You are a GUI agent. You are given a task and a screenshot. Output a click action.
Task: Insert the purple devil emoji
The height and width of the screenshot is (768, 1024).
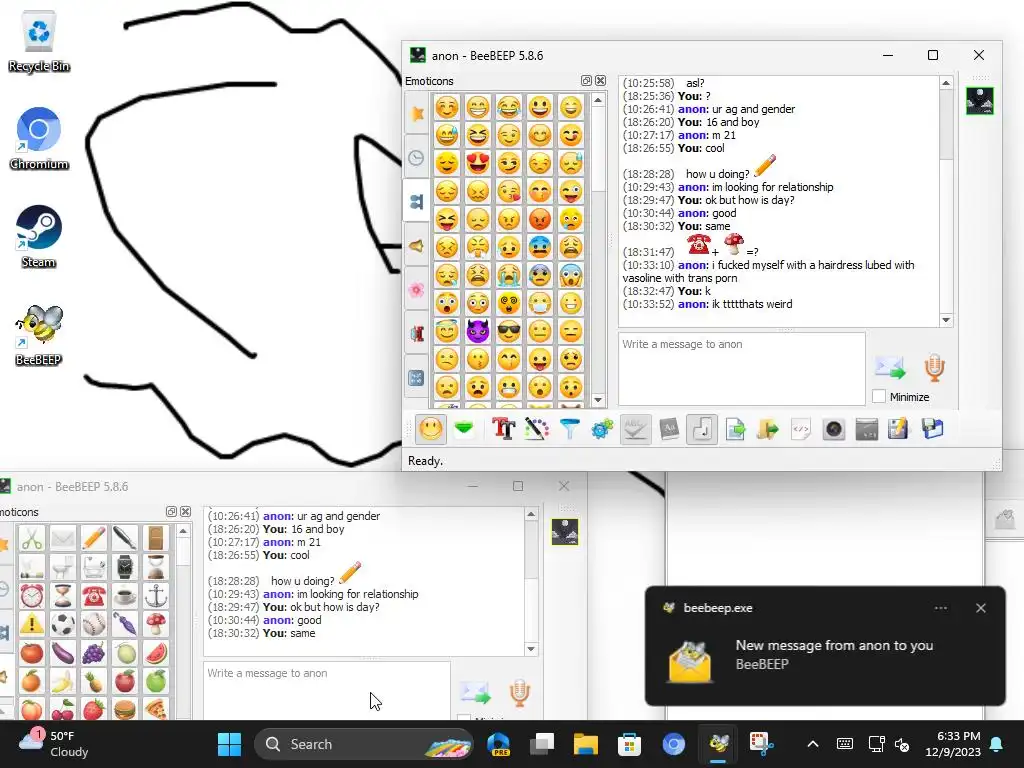[x=477, y=331]
